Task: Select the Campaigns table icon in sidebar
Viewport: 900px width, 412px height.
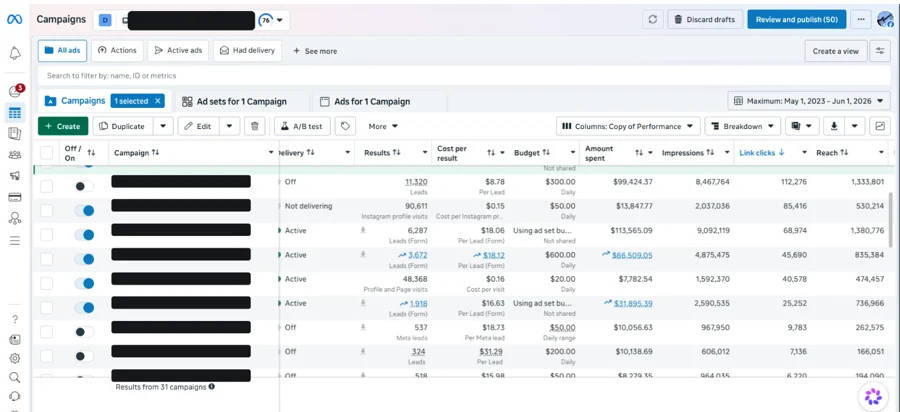Action: [x=15, y=112]
